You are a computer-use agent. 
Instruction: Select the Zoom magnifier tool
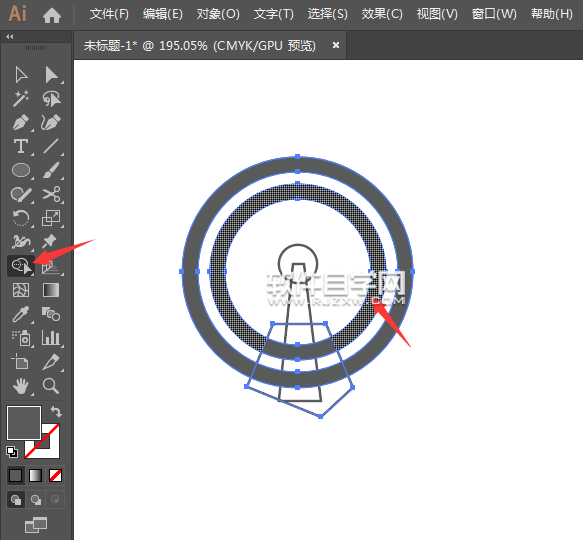[x=51, y=386]
